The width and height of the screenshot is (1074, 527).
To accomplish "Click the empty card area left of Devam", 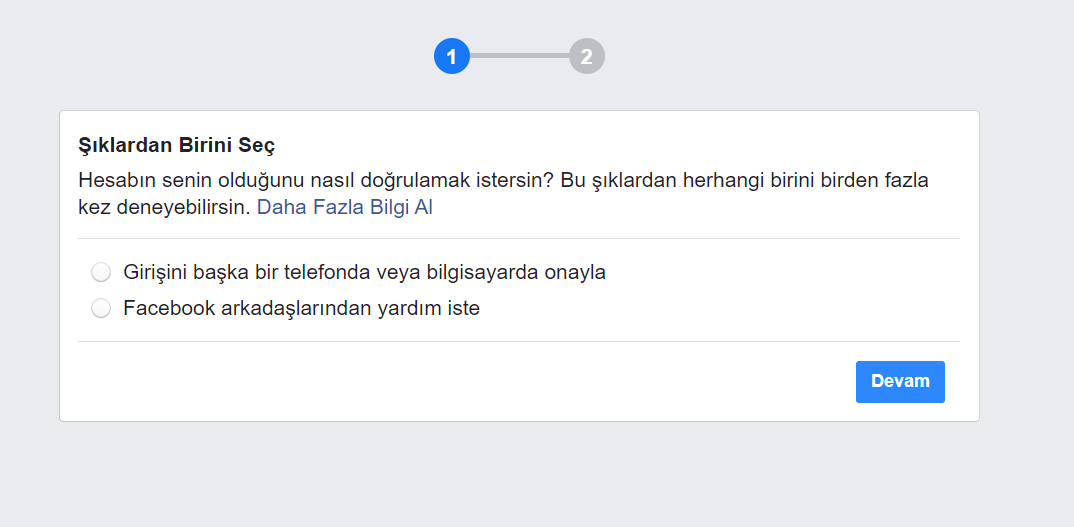I will [x=450, y=382].
